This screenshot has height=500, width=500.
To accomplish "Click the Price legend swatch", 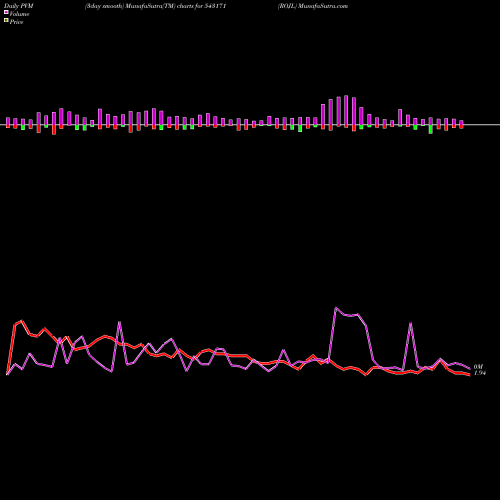I will [6, 21].
